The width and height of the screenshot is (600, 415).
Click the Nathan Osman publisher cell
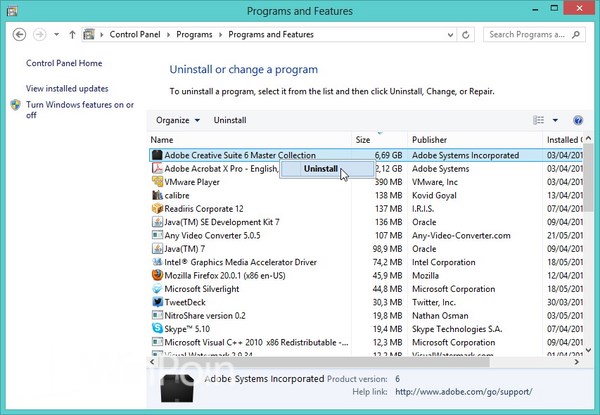[440, 316]
